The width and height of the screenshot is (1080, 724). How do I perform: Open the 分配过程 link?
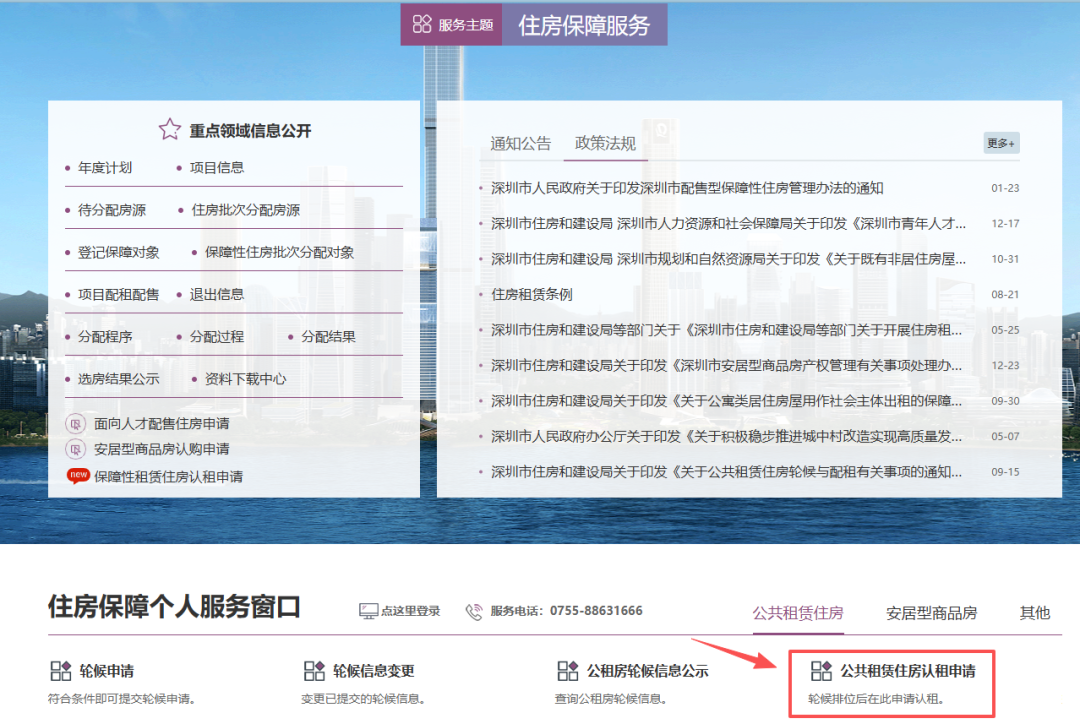[217, 337]
